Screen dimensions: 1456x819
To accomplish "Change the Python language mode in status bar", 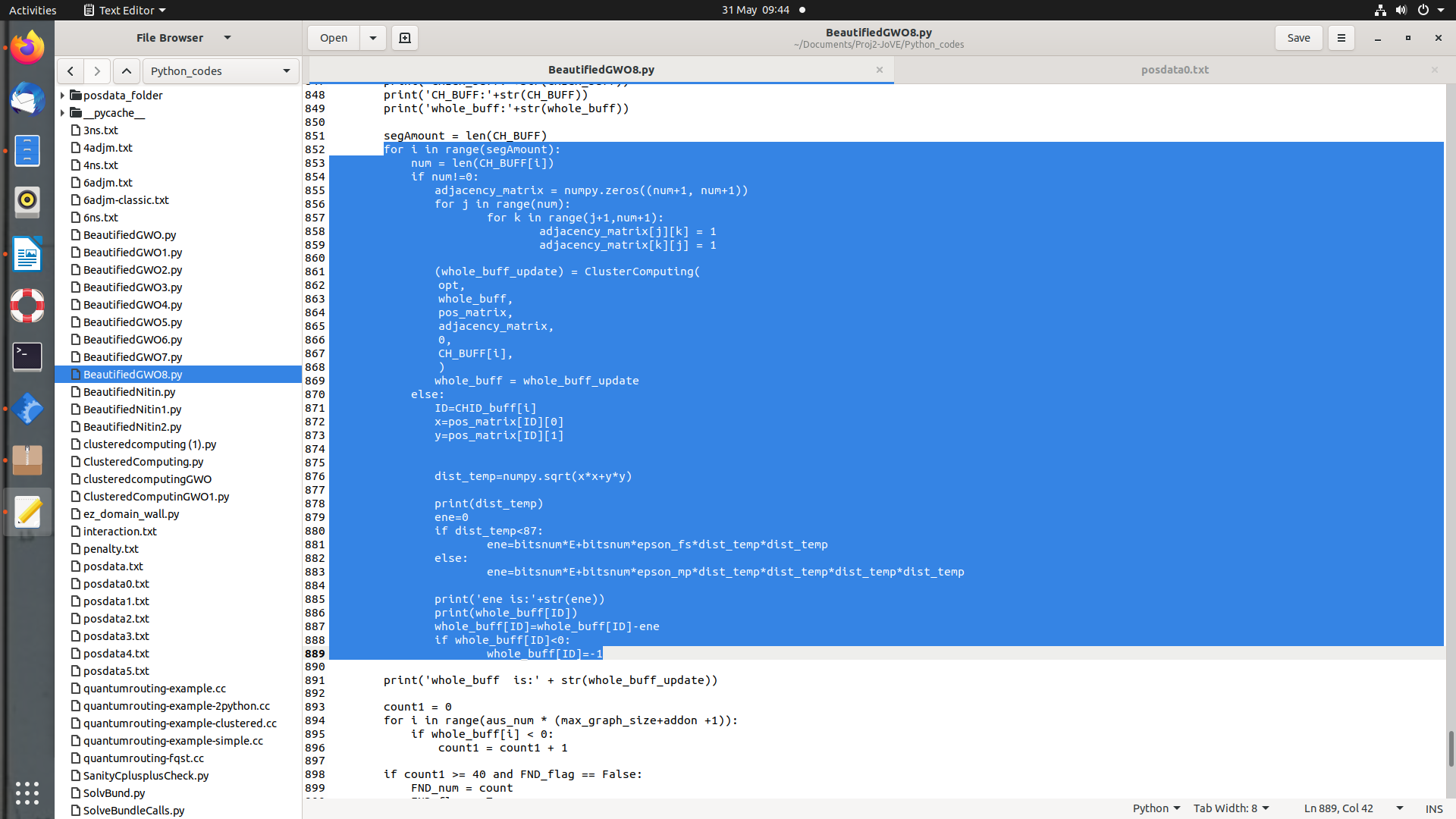I will click(x=1156, y=808).
